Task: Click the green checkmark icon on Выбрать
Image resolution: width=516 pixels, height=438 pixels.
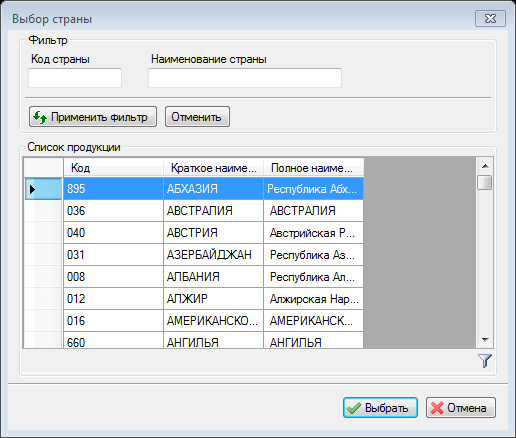Action: [354, 408]
